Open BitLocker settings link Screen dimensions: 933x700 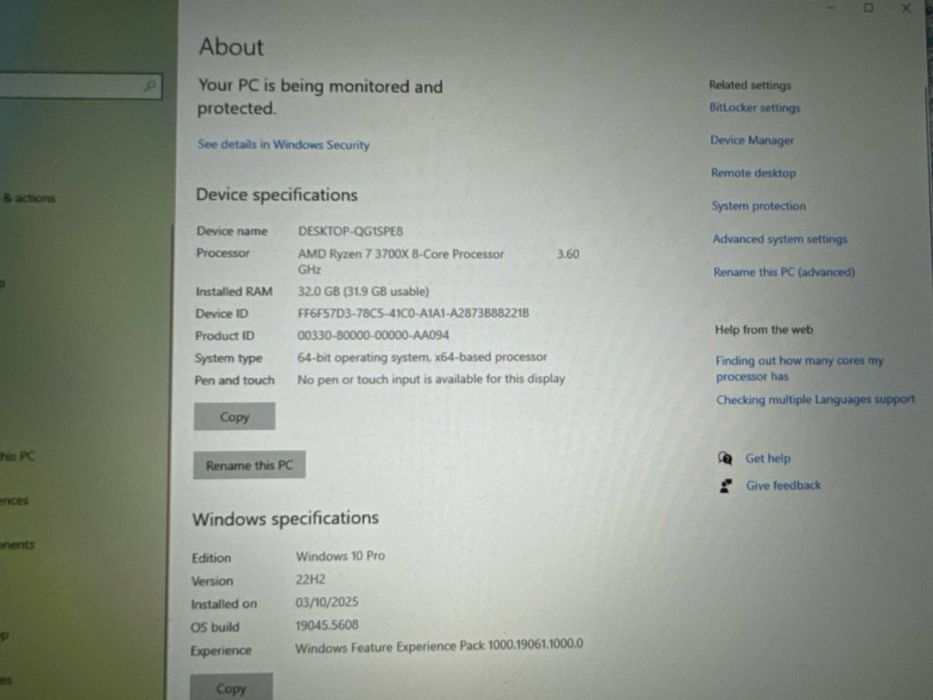(754, 108)
